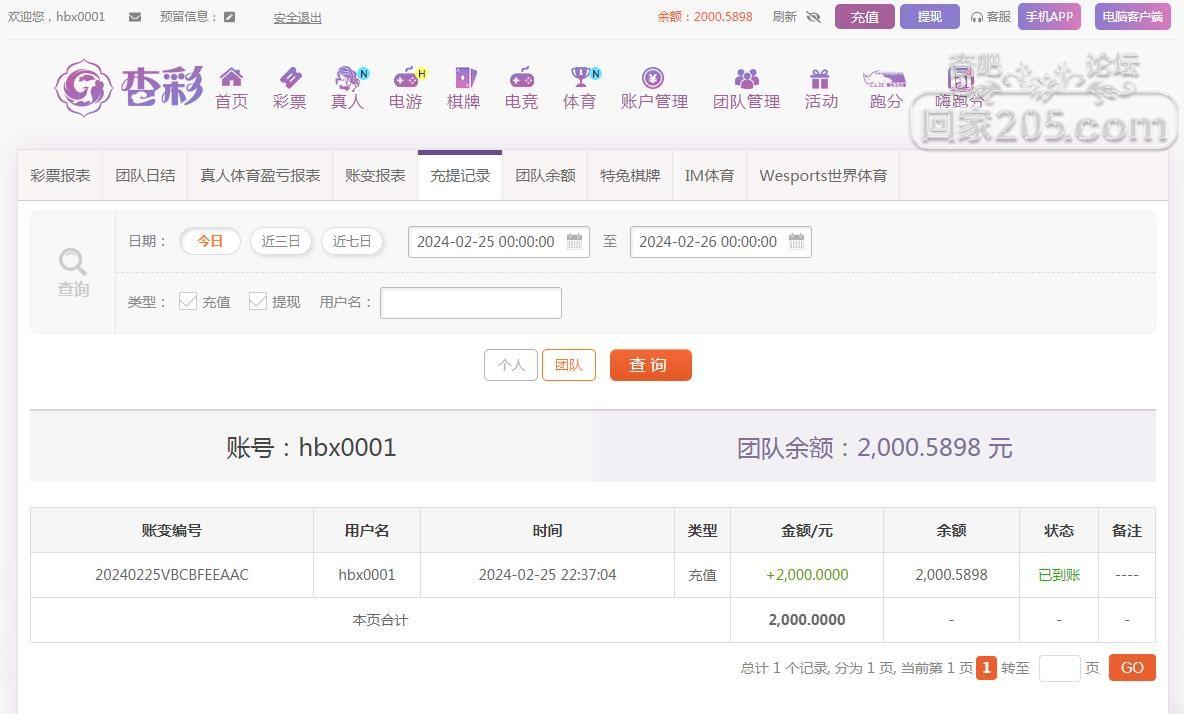Click the large 查询 magnifier icon

(72, 262)
